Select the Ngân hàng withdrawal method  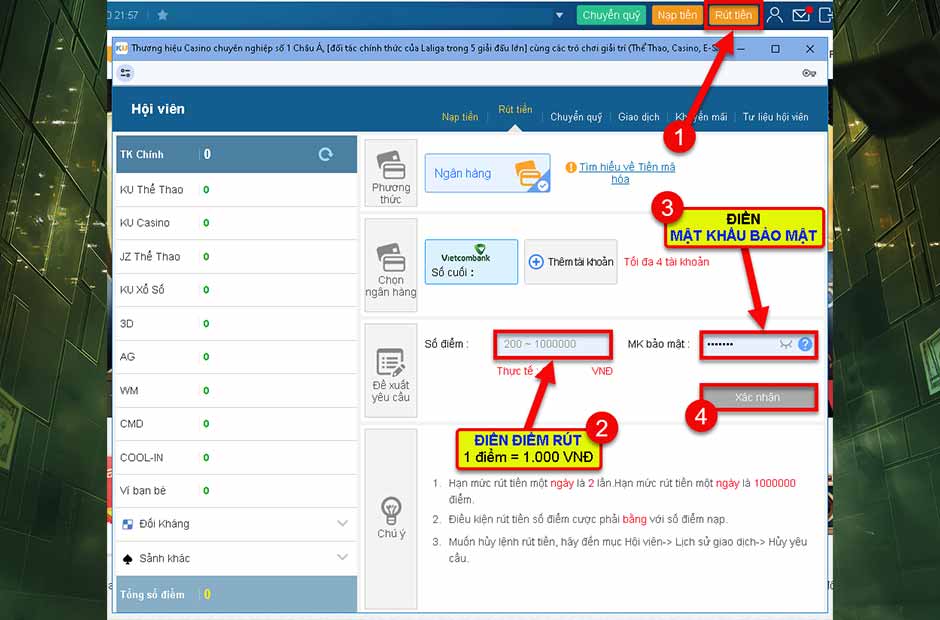pyautogui.click(x=487, y=173)
